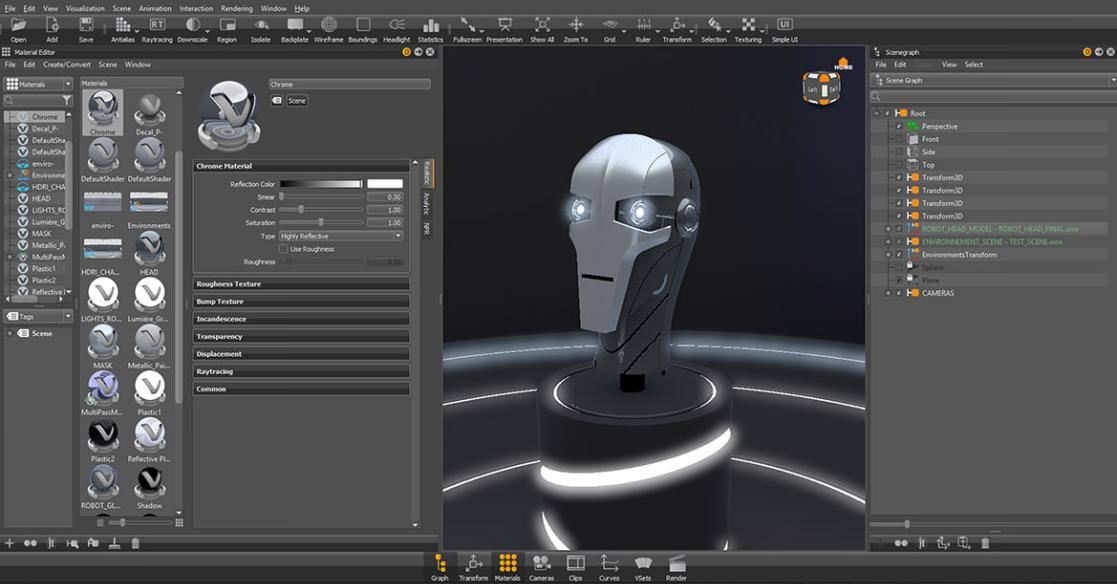
Task: Open the Animation menu
Action: pyautogui.click(x=155, y=9)
